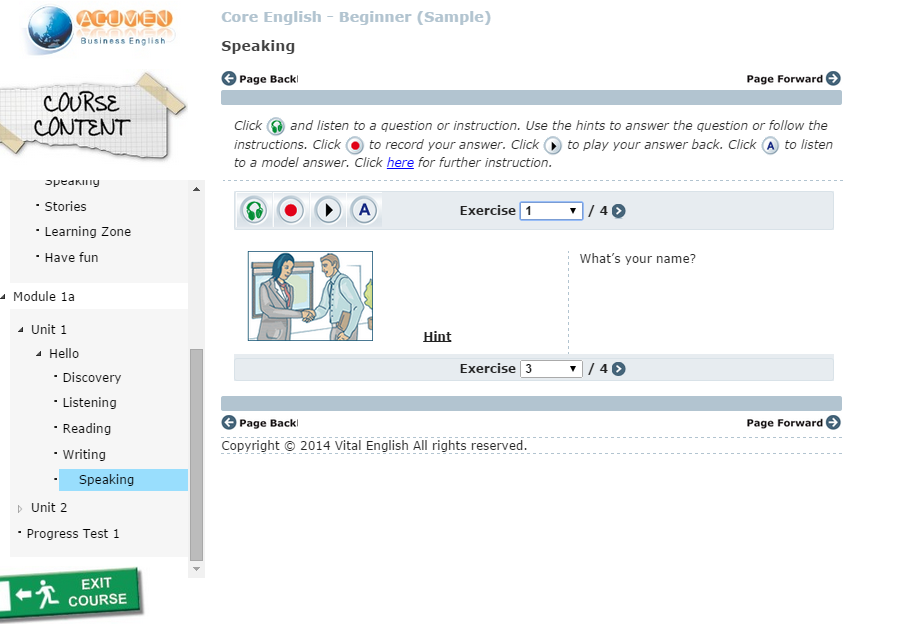The width and height of the screenshot is (923, 624).
Task: Click the inline play icon in instructions
Action: coord(552,145)
